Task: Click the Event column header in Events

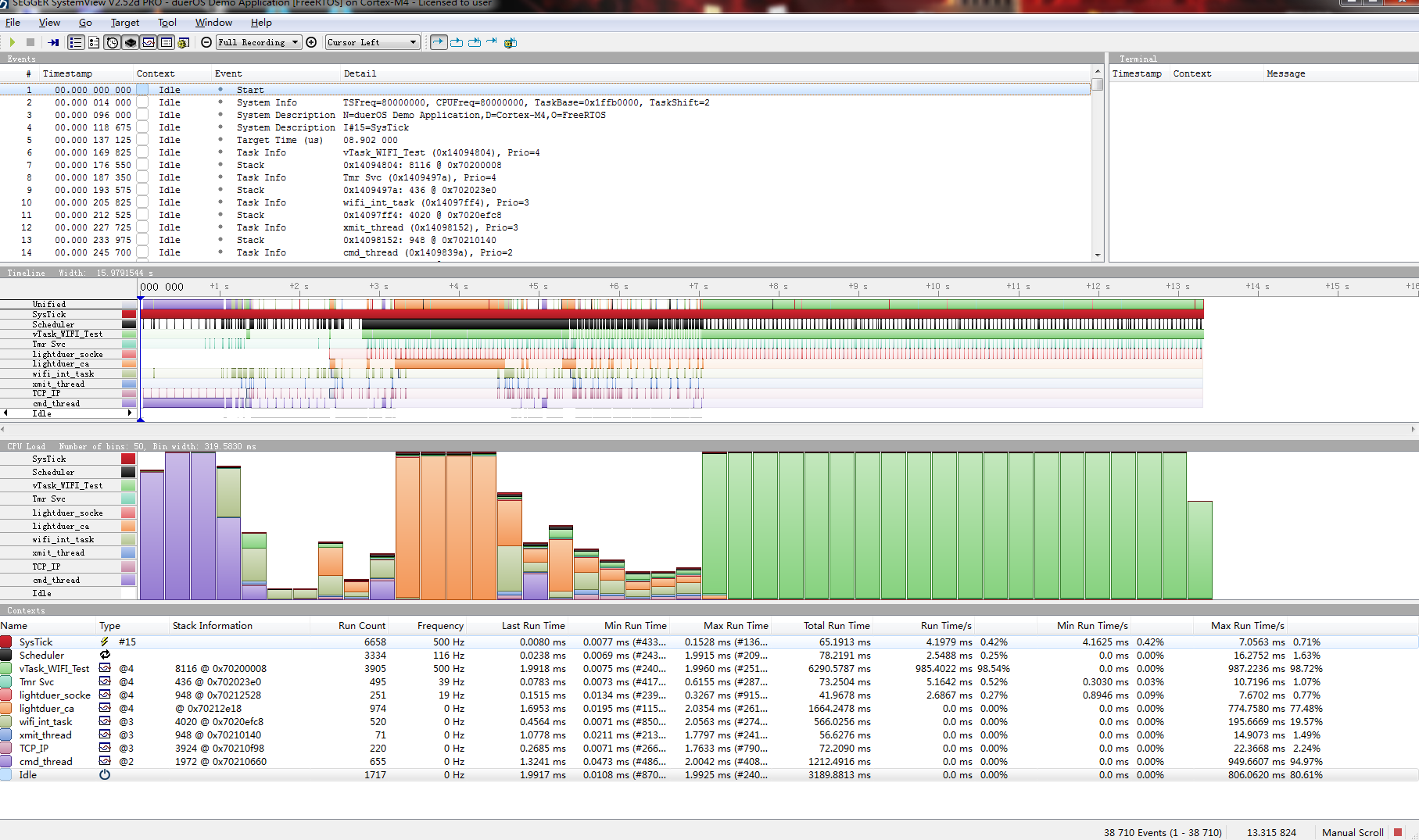Action: pyautogui.click(x=228, y=73)
